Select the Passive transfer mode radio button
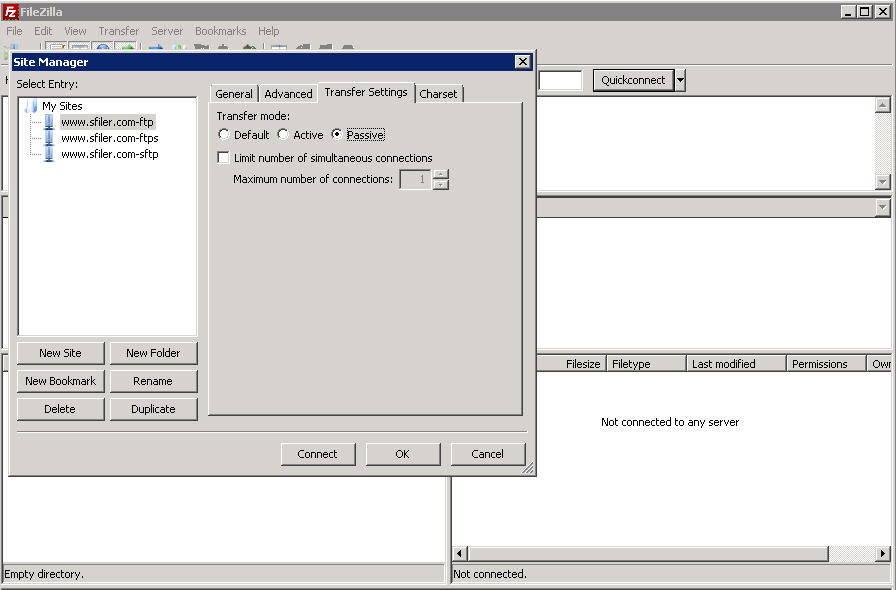The image size is (896, 590). tap(337, 134)
